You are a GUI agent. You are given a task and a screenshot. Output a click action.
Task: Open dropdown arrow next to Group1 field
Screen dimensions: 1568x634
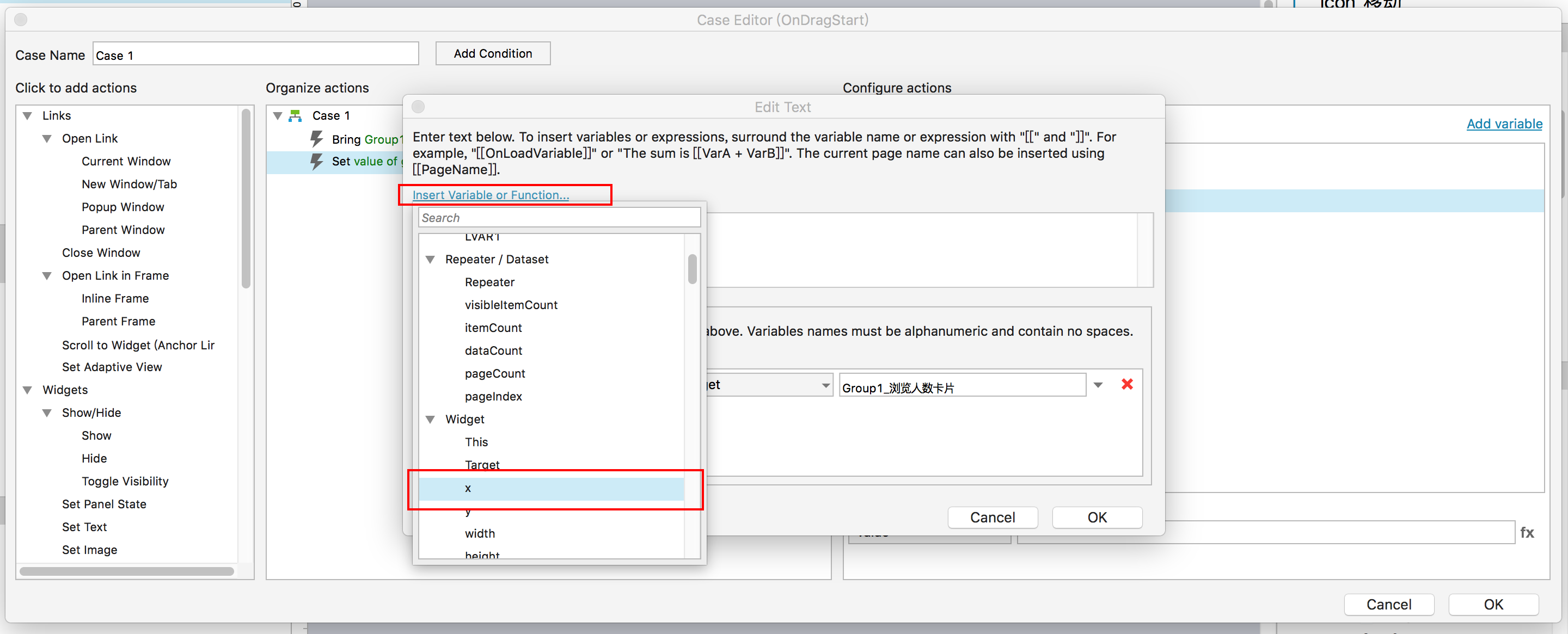click(x=1098, y=385)
